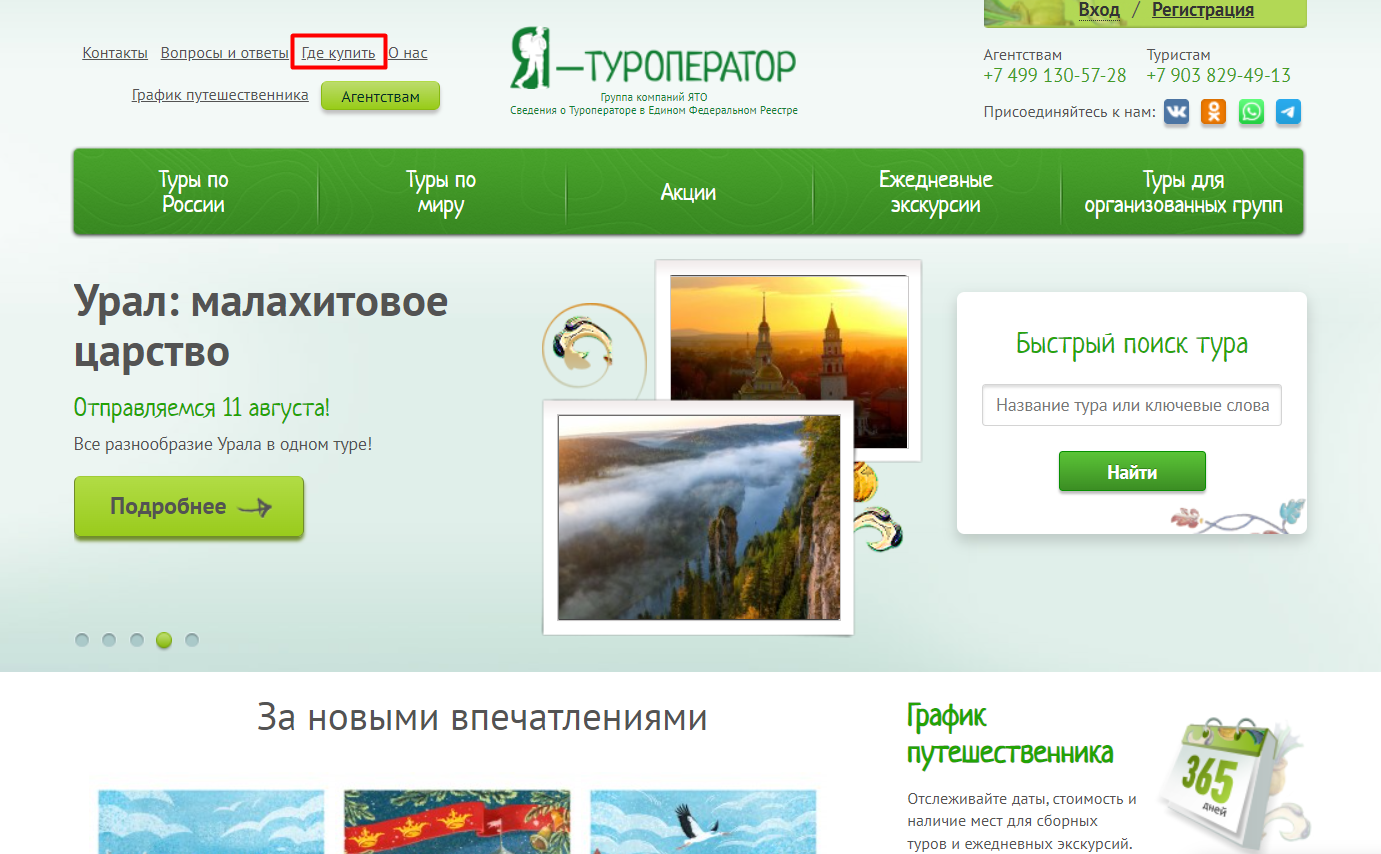Viewport: 1381px width, 854px height.
Task: Open График путешественника top link
Action: coord(220,95)
